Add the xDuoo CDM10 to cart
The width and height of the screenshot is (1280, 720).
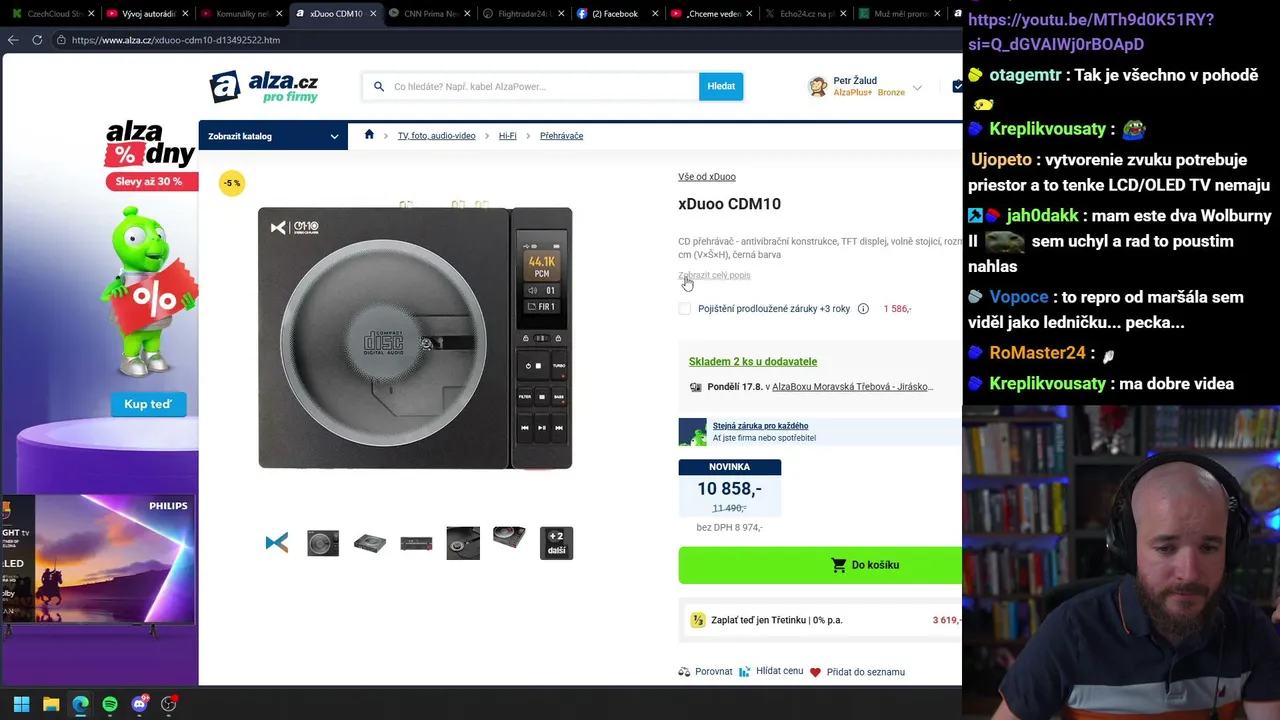(x=820, y=565)
